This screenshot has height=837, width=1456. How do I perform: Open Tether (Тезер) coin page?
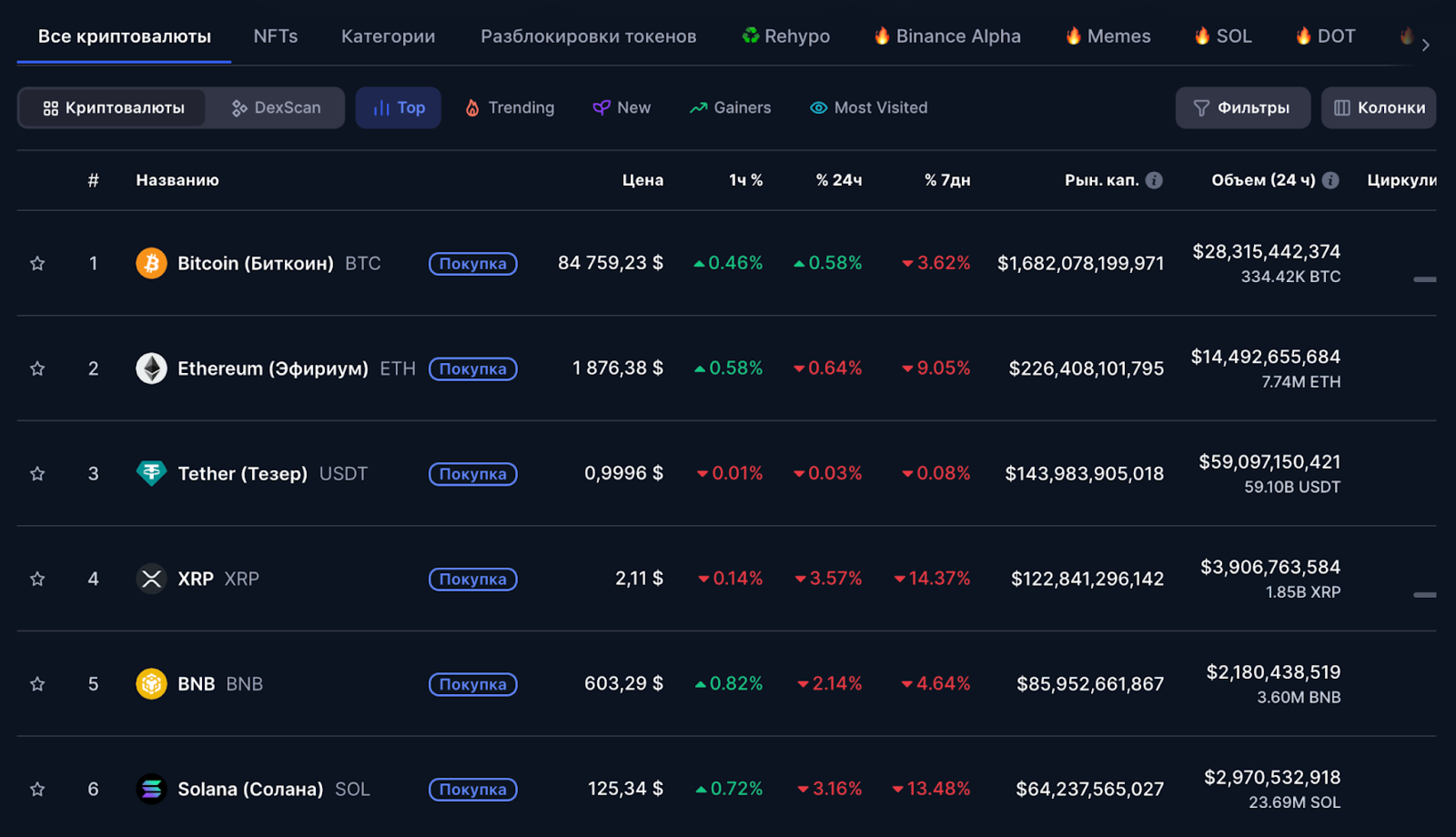pyautogui.click(x=243, y=474)
